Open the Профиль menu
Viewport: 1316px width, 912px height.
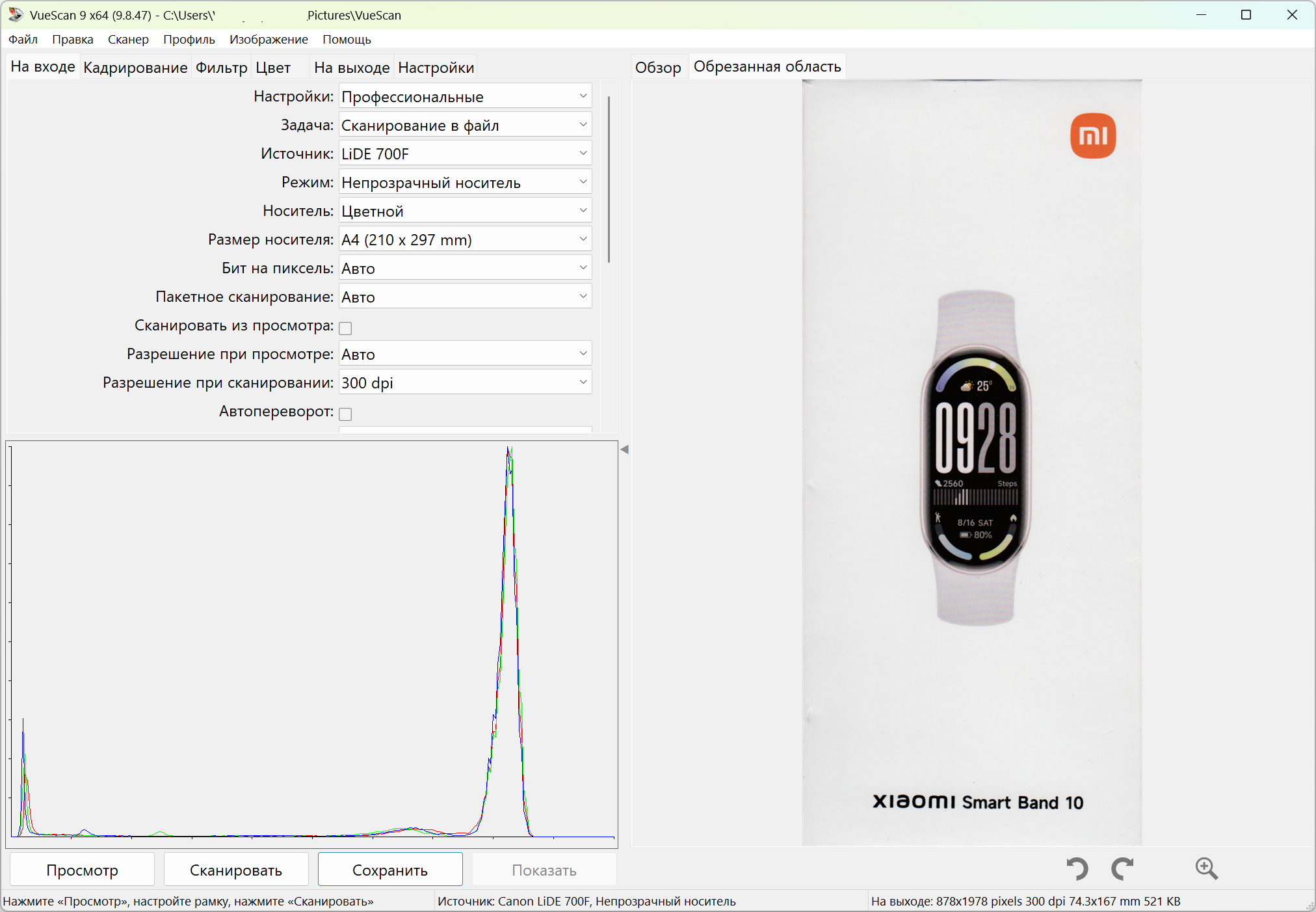coord(189,39)
